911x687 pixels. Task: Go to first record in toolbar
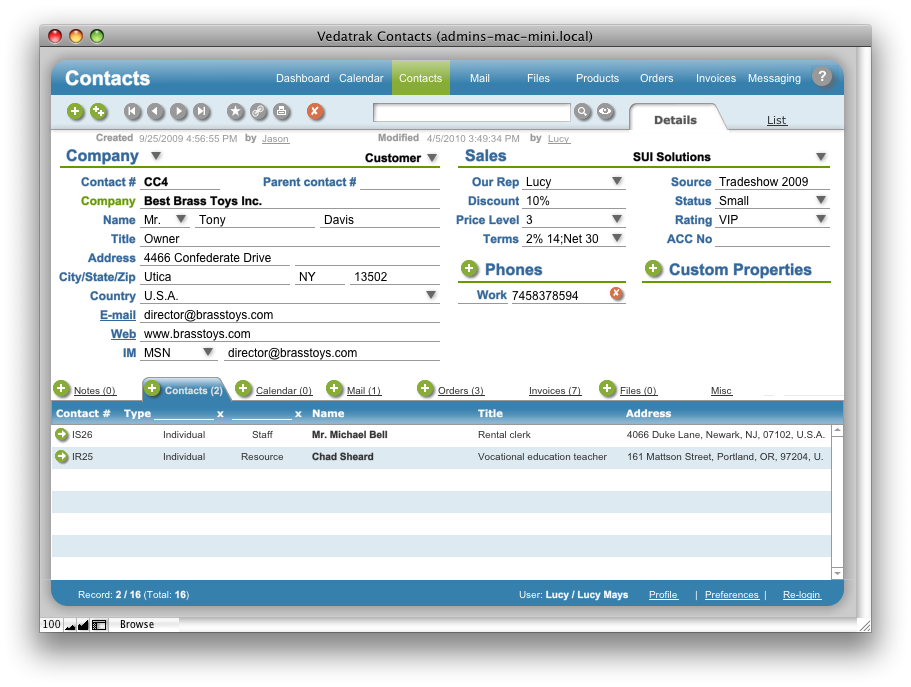pos(132,111)
